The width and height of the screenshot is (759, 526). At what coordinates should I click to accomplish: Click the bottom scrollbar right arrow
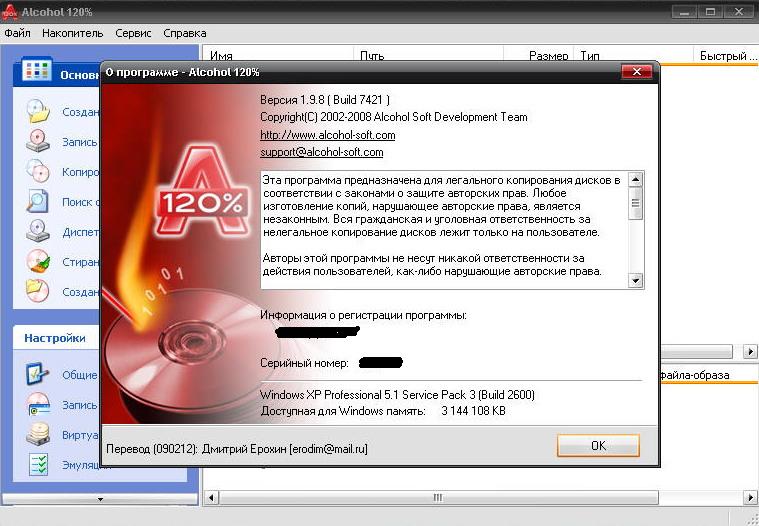[750, 497]
